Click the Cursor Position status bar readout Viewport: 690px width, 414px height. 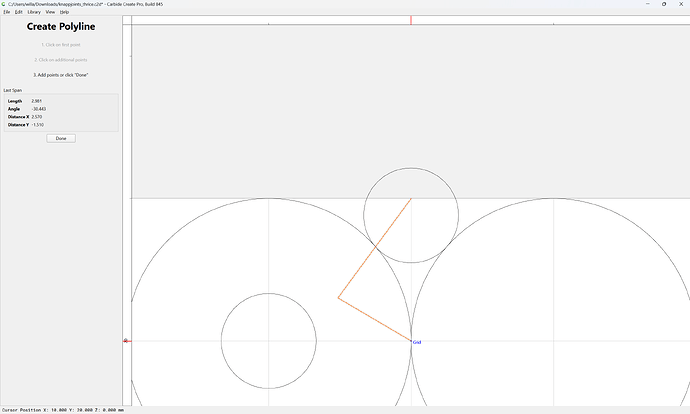[63, 410]
